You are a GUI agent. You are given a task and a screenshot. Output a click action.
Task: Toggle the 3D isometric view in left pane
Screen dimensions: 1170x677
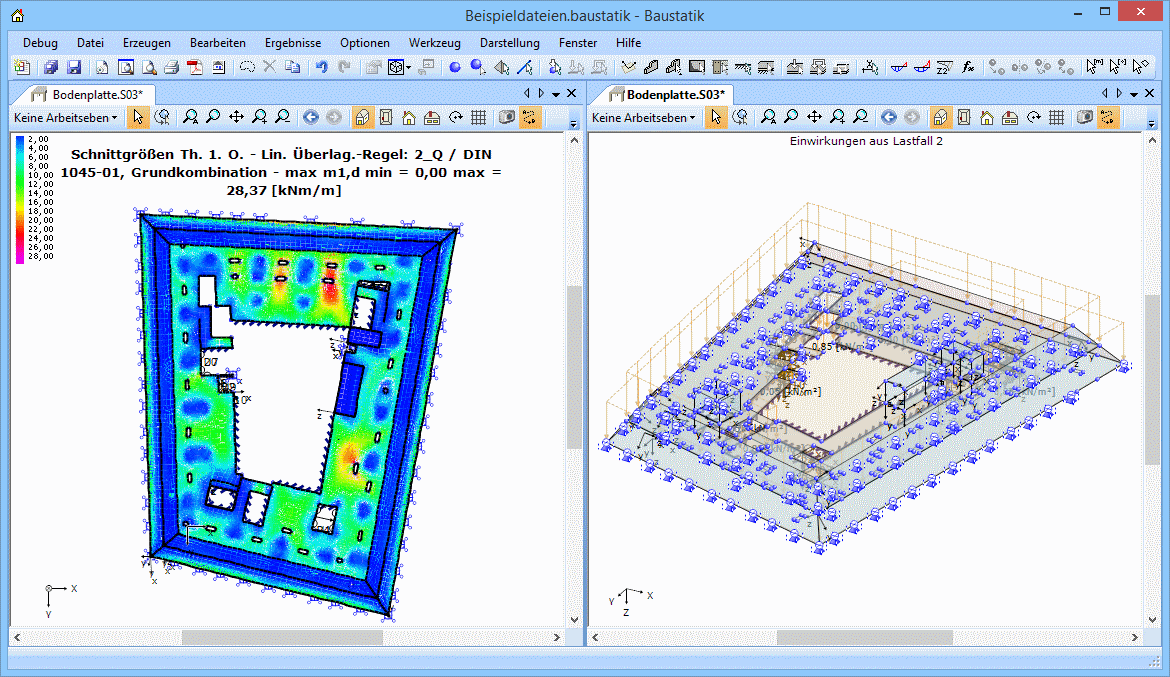pyautogui.click(x=363, y=117)
